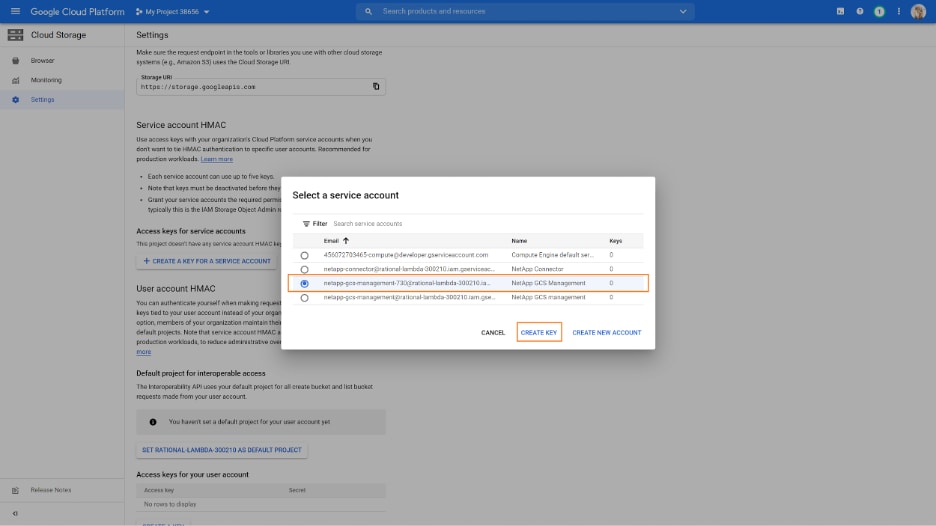Click the Cloud Shell icon in header
This screenshot has width=936, height=526.
[x=841, y=11]
